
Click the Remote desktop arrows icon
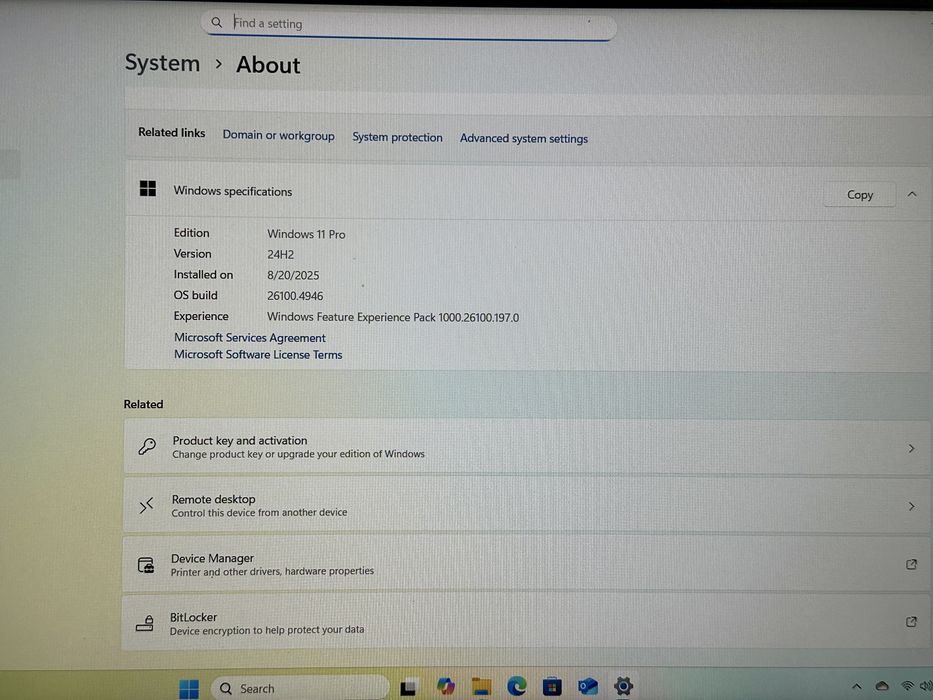146,506
